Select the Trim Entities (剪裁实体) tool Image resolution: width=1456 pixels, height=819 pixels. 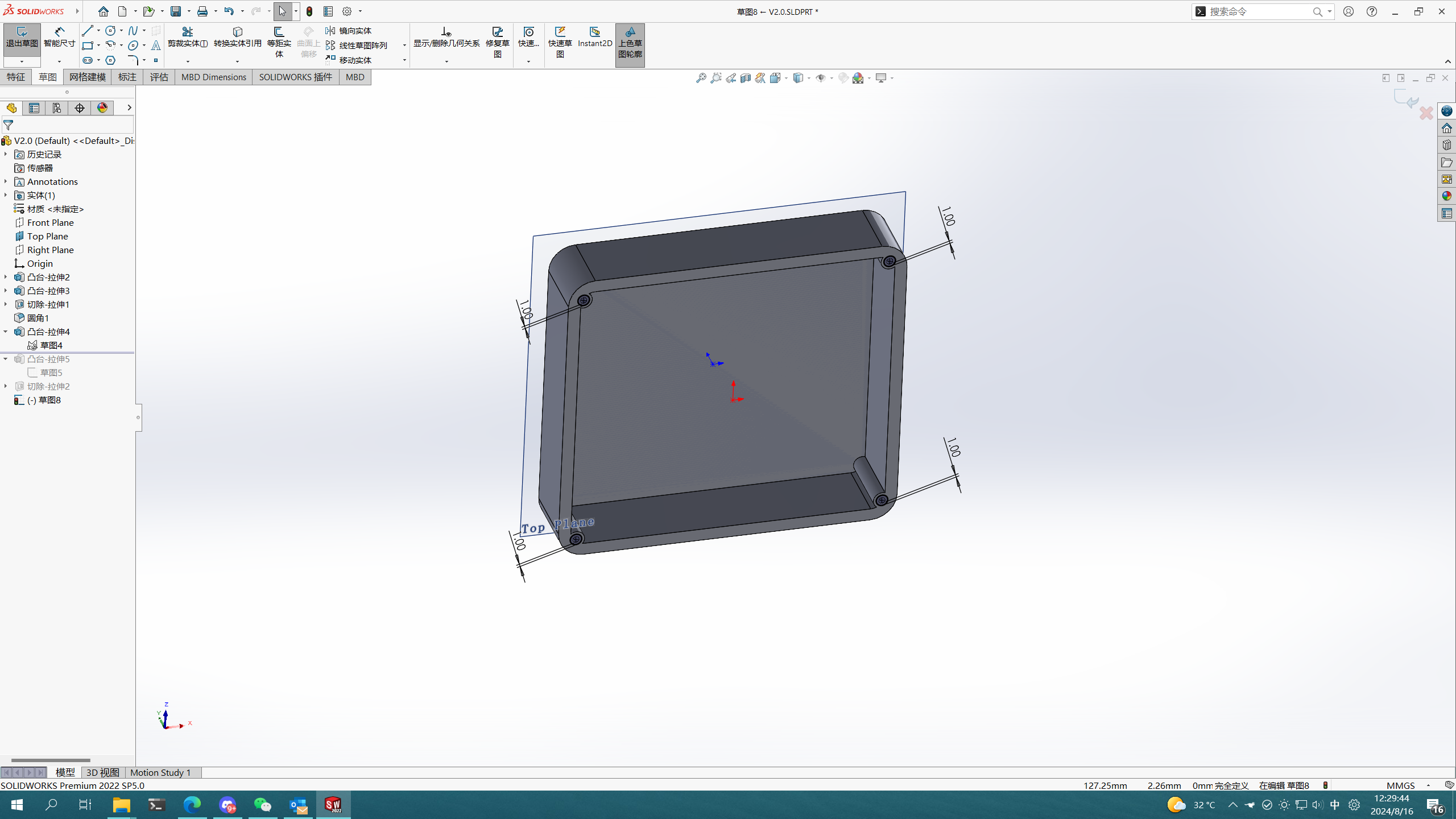[x=187, y=36]
